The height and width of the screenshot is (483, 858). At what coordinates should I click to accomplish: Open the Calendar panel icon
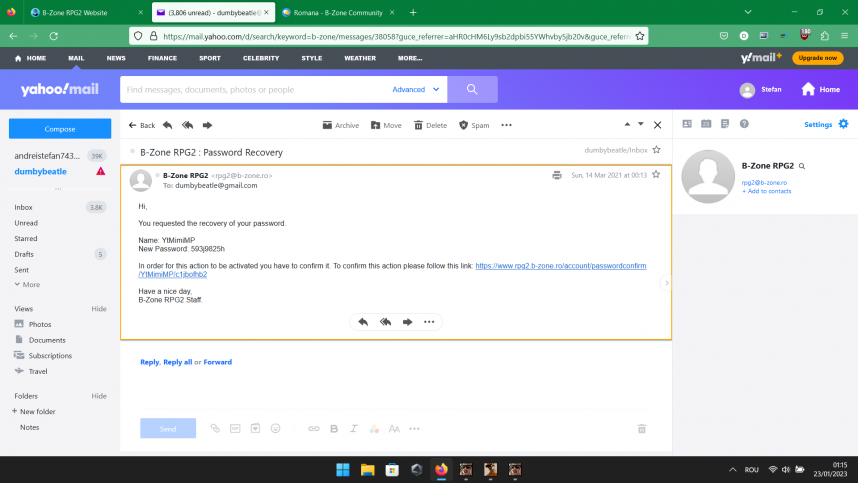pyautogui.click(x=706, y=124)
